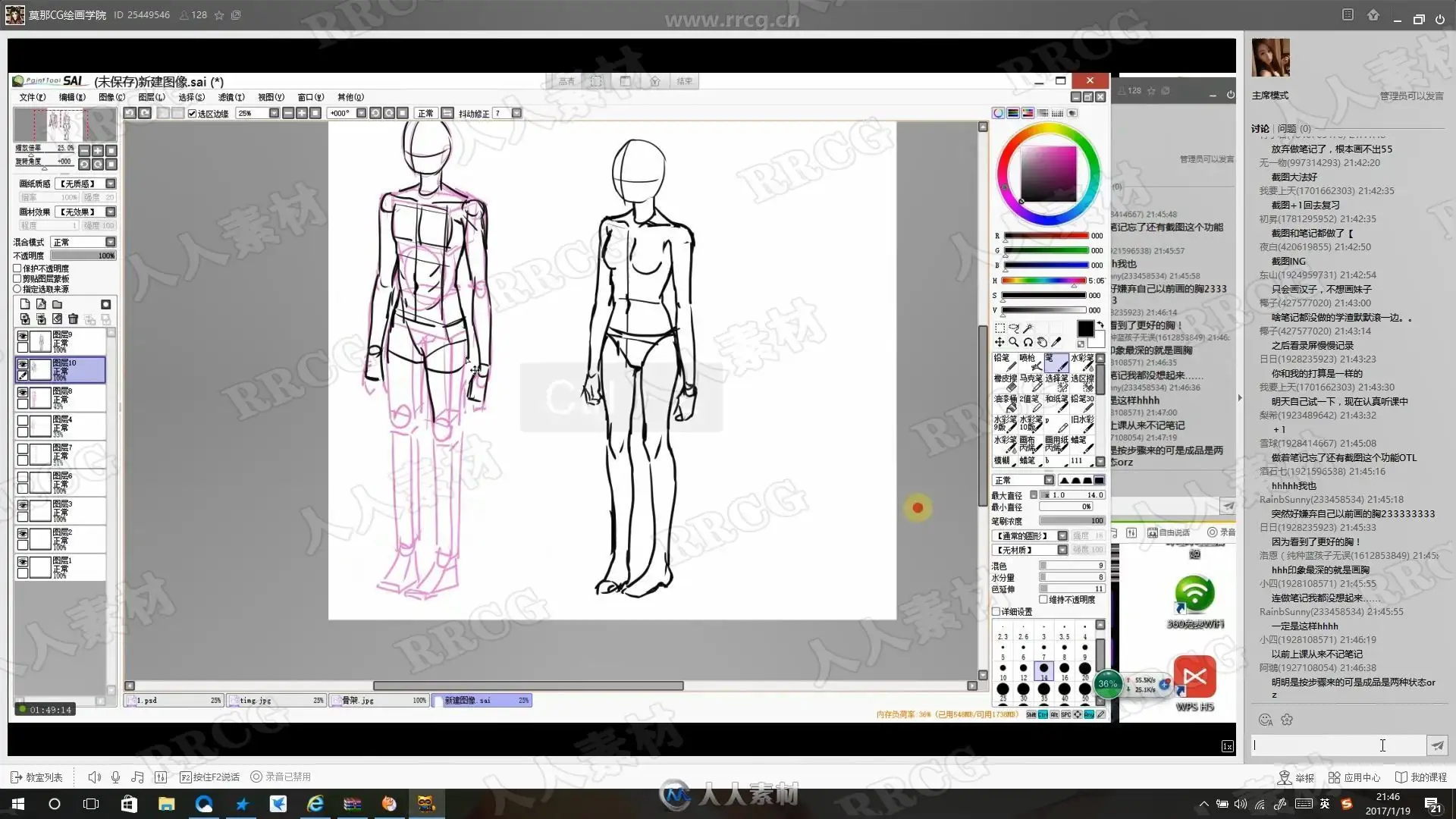The image size is (1456, 819).
Task: Create a new layer folder
Action: pyautogui.click(x=57, y=304)
